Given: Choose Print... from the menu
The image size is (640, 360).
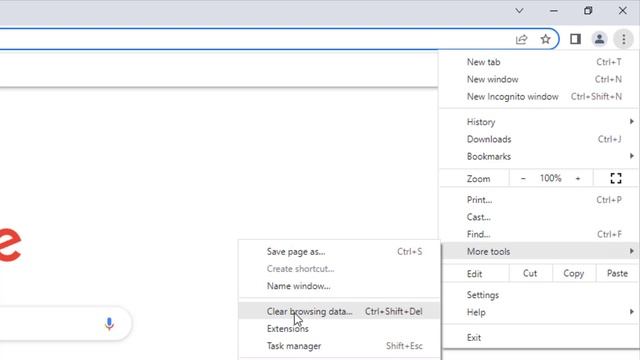Looking at the screenshot, I should click(539, 200).
